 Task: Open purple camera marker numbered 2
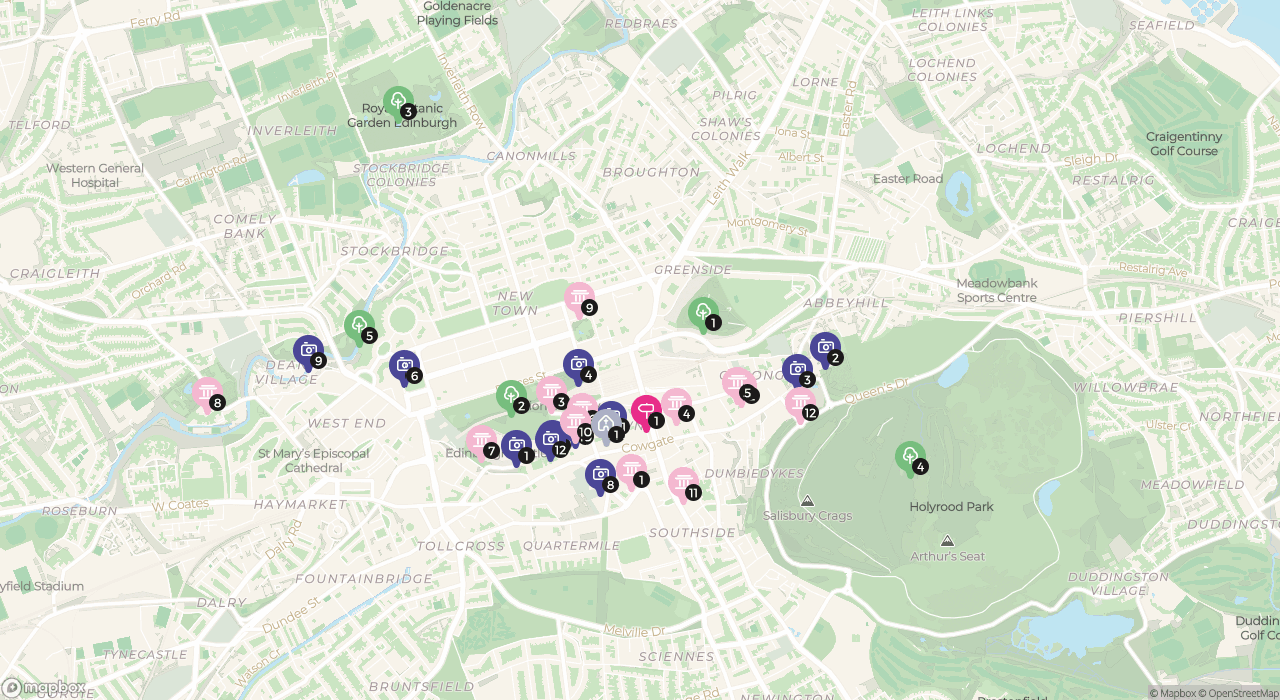pyautogui.click(x=825, y=348)
